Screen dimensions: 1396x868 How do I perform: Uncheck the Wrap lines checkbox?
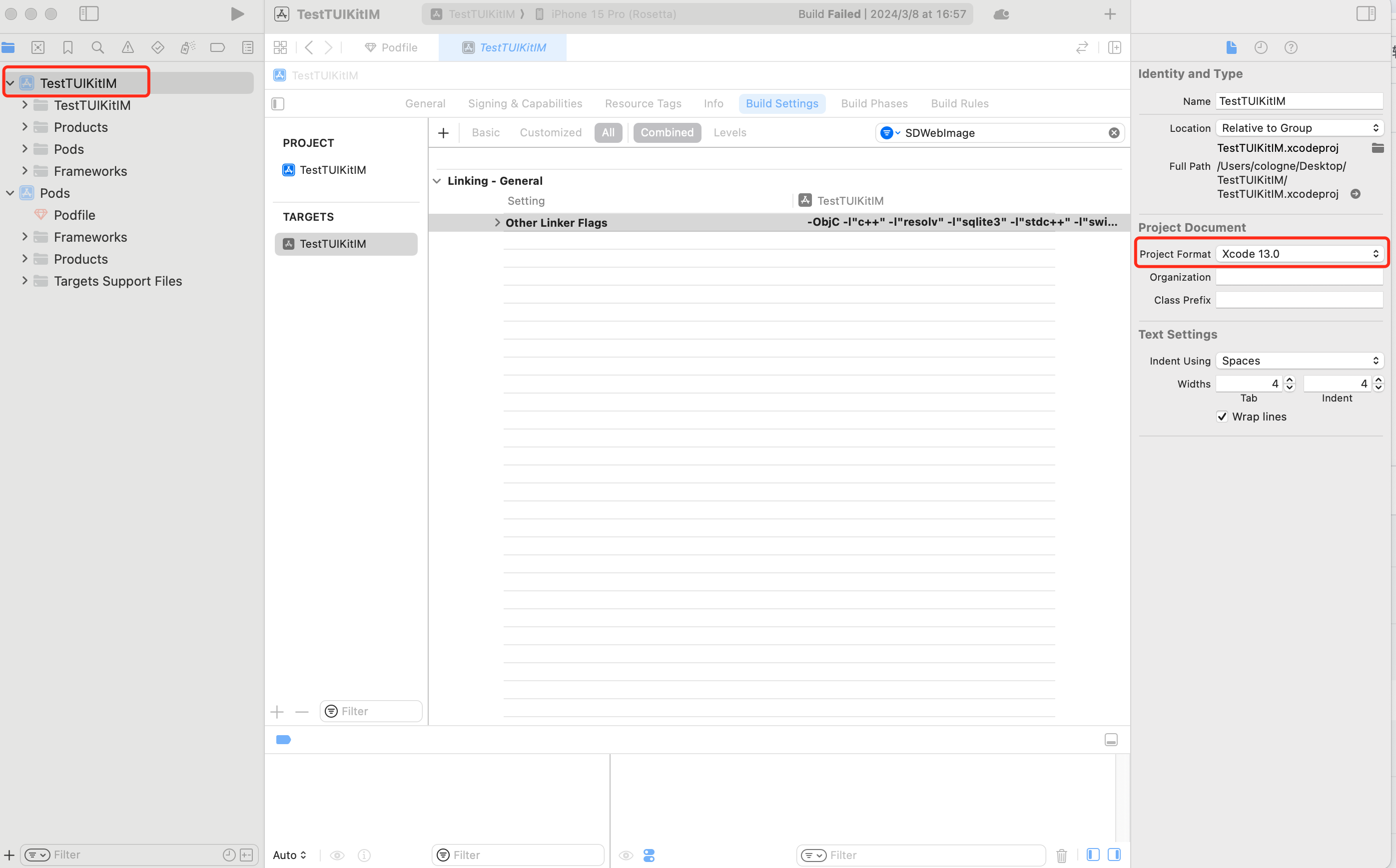pos(1222,417)
